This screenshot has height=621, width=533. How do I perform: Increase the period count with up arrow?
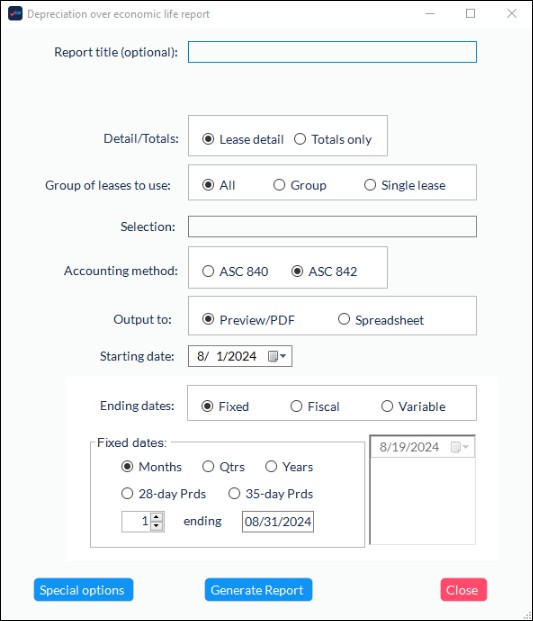(x=156, y=517)
